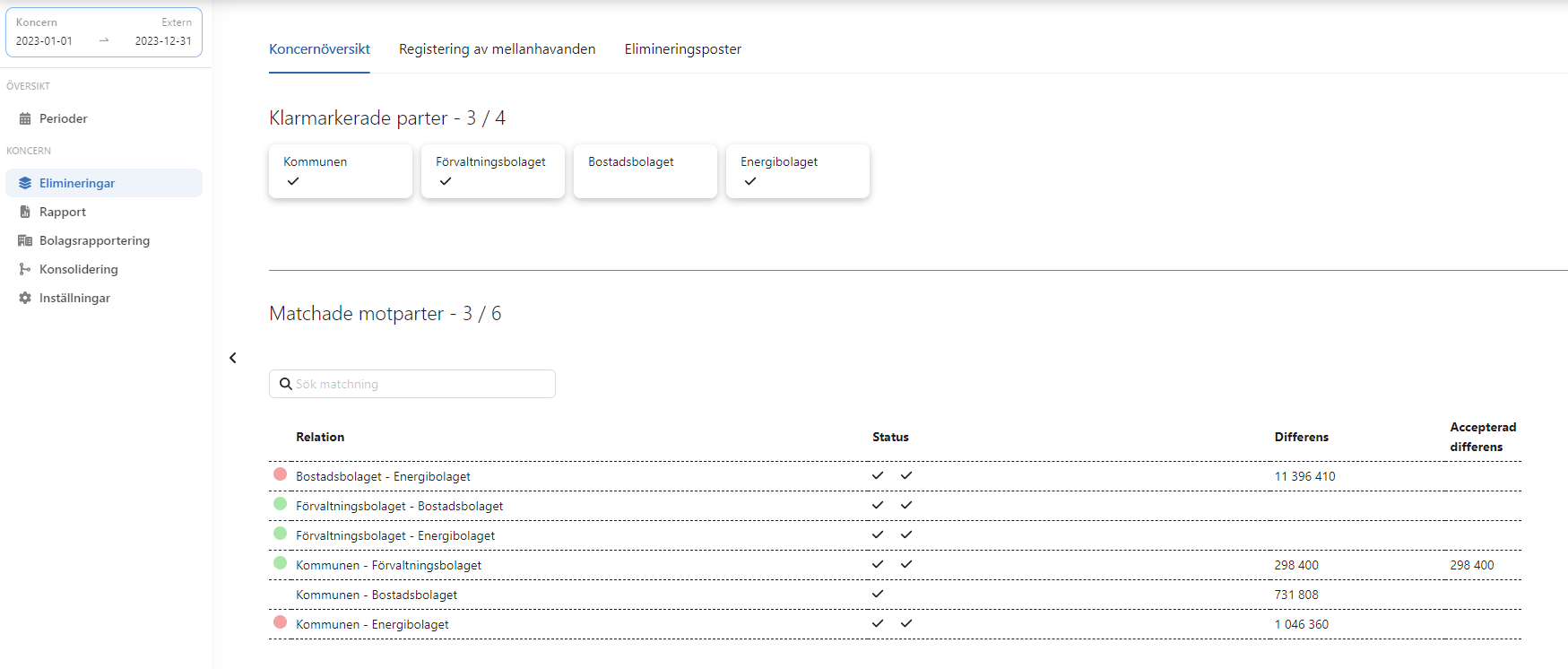1568x669 pixels.
Task: Open the Kommunen - Bostadsbolaget relation
Action: [377, 595]
